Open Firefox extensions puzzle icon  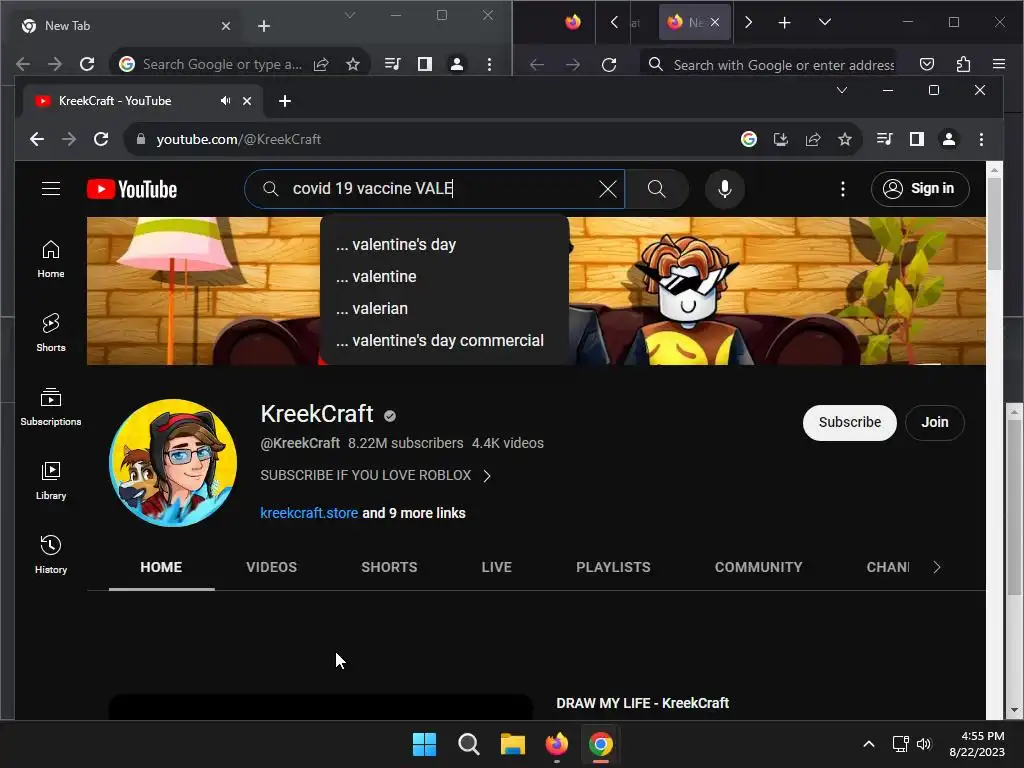coord(963,64)
